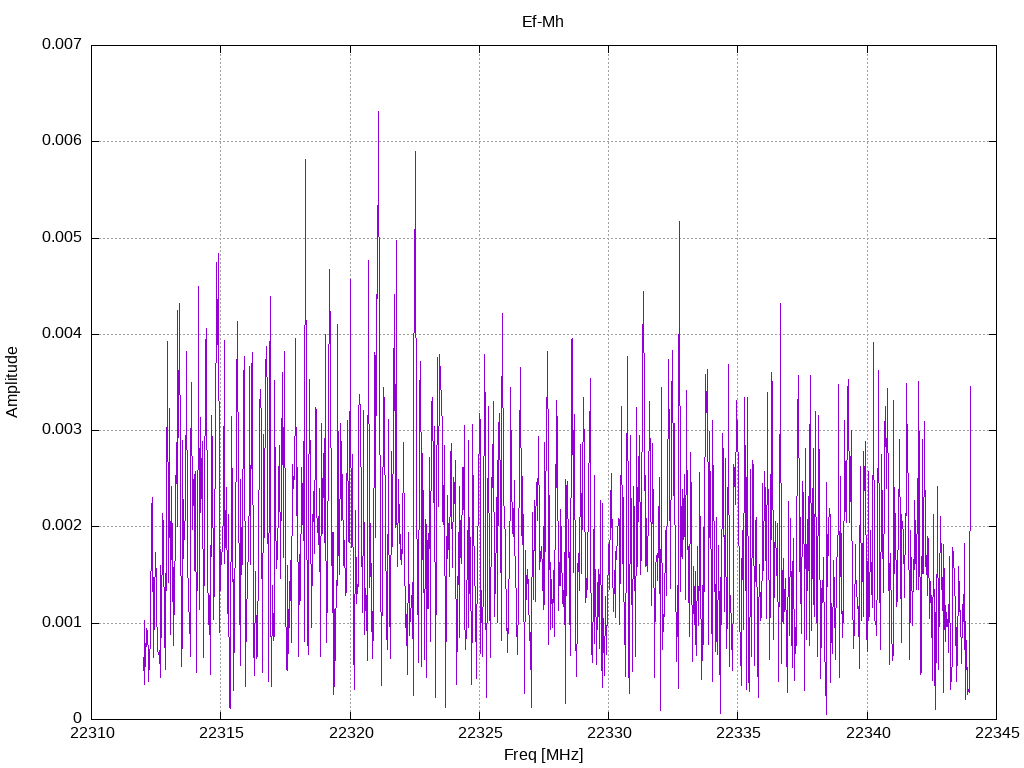
Task: Click the 0.002 y-axis tick label
Action: (62, 526)
